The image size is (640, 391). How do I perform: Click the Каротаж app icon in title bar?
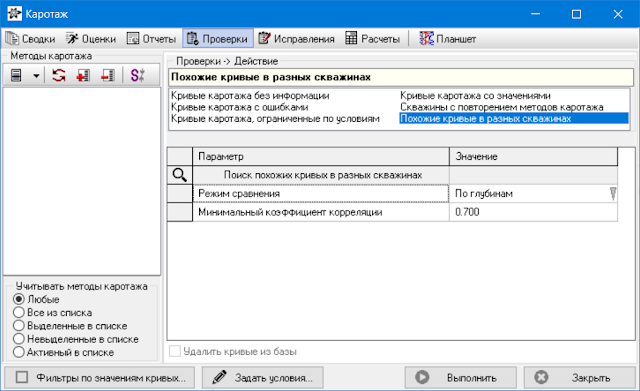tap(14, 14)
